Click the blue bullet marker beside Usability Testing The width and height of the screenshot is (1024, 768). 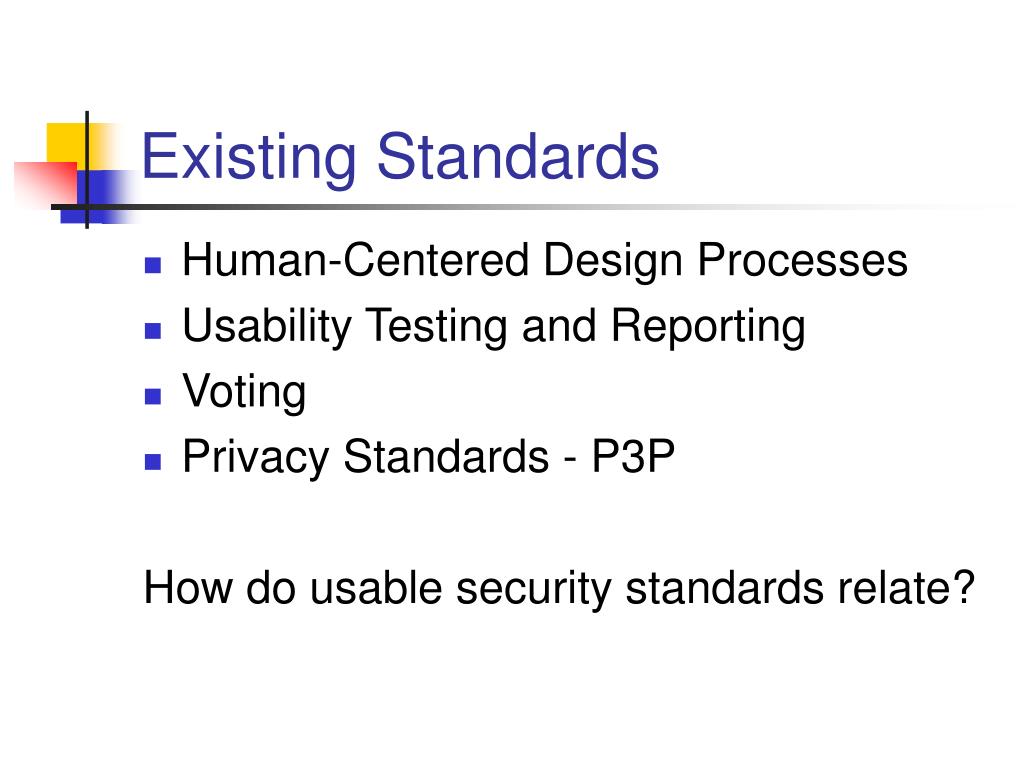click(153, 330)
